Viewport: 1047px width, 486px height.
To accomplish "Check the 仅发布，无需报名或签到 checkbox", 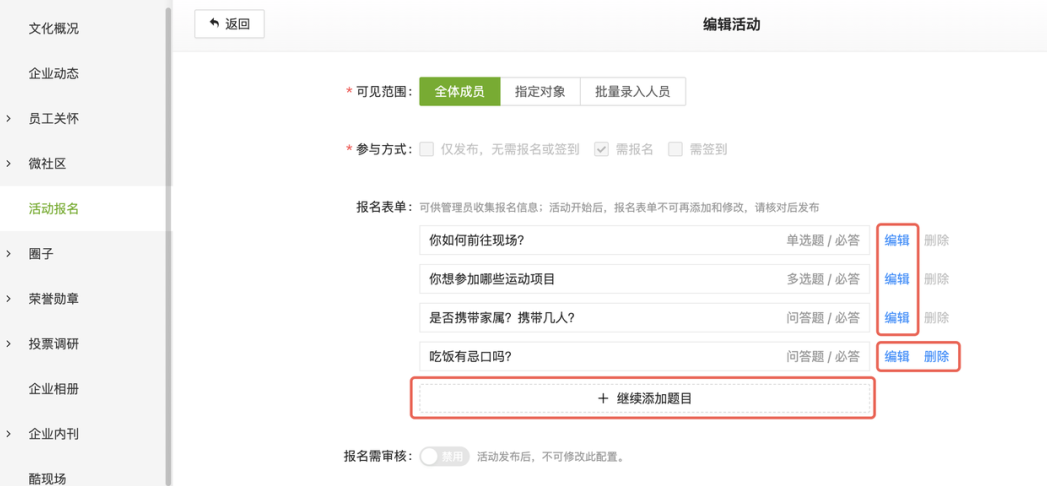I will pyautogui.click(x=427, y=150).
